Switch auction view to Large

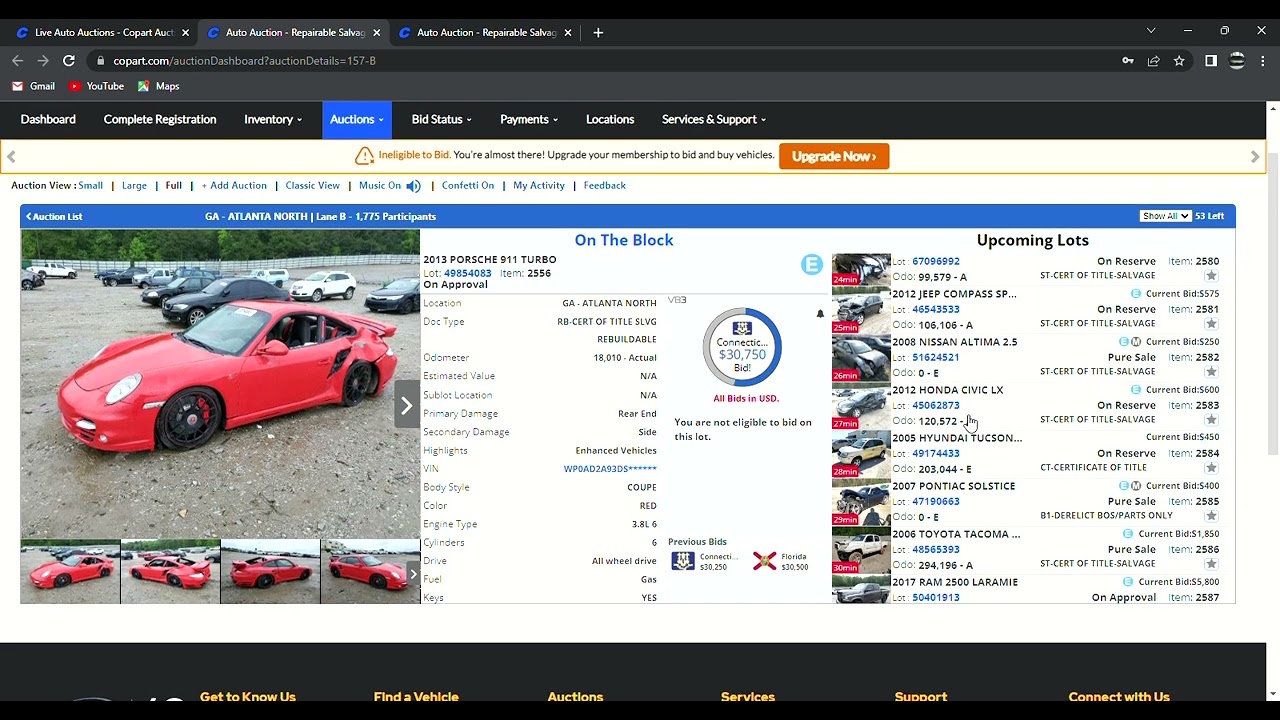pos(134,185)
